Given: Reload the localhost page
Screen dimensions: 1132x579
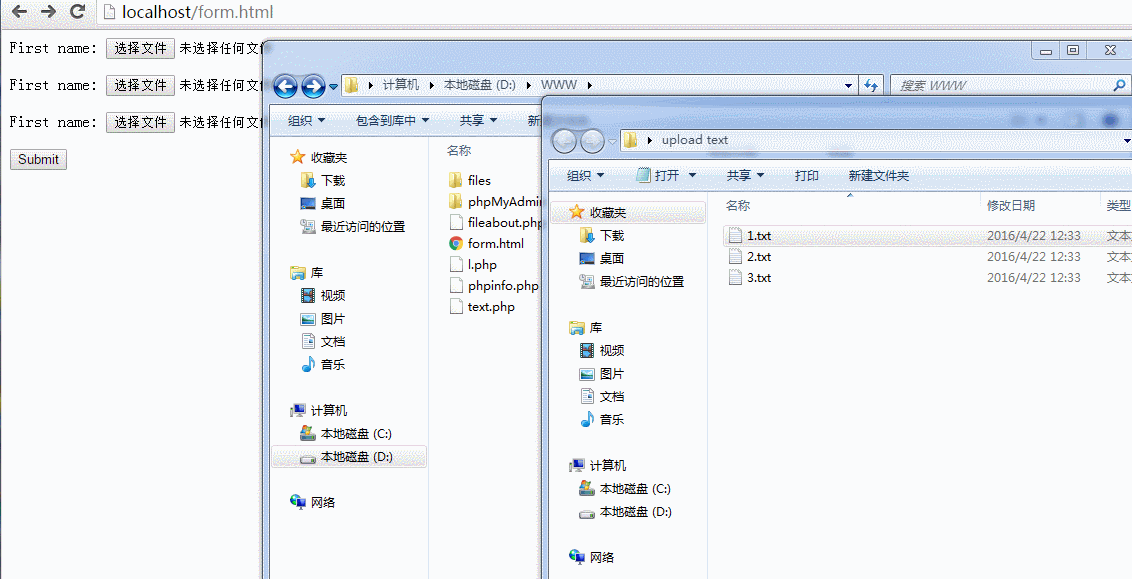Looking at the screenshot, I should 77,12.
